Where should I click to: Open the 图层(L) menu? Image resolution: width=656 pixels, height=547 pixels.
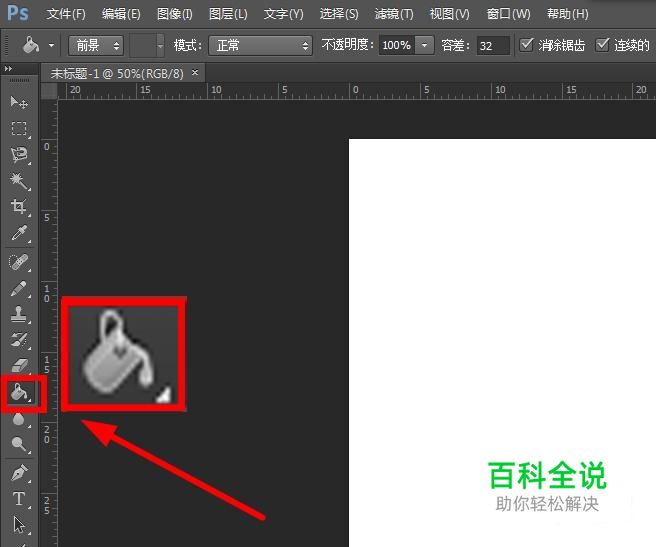point(228,14)
